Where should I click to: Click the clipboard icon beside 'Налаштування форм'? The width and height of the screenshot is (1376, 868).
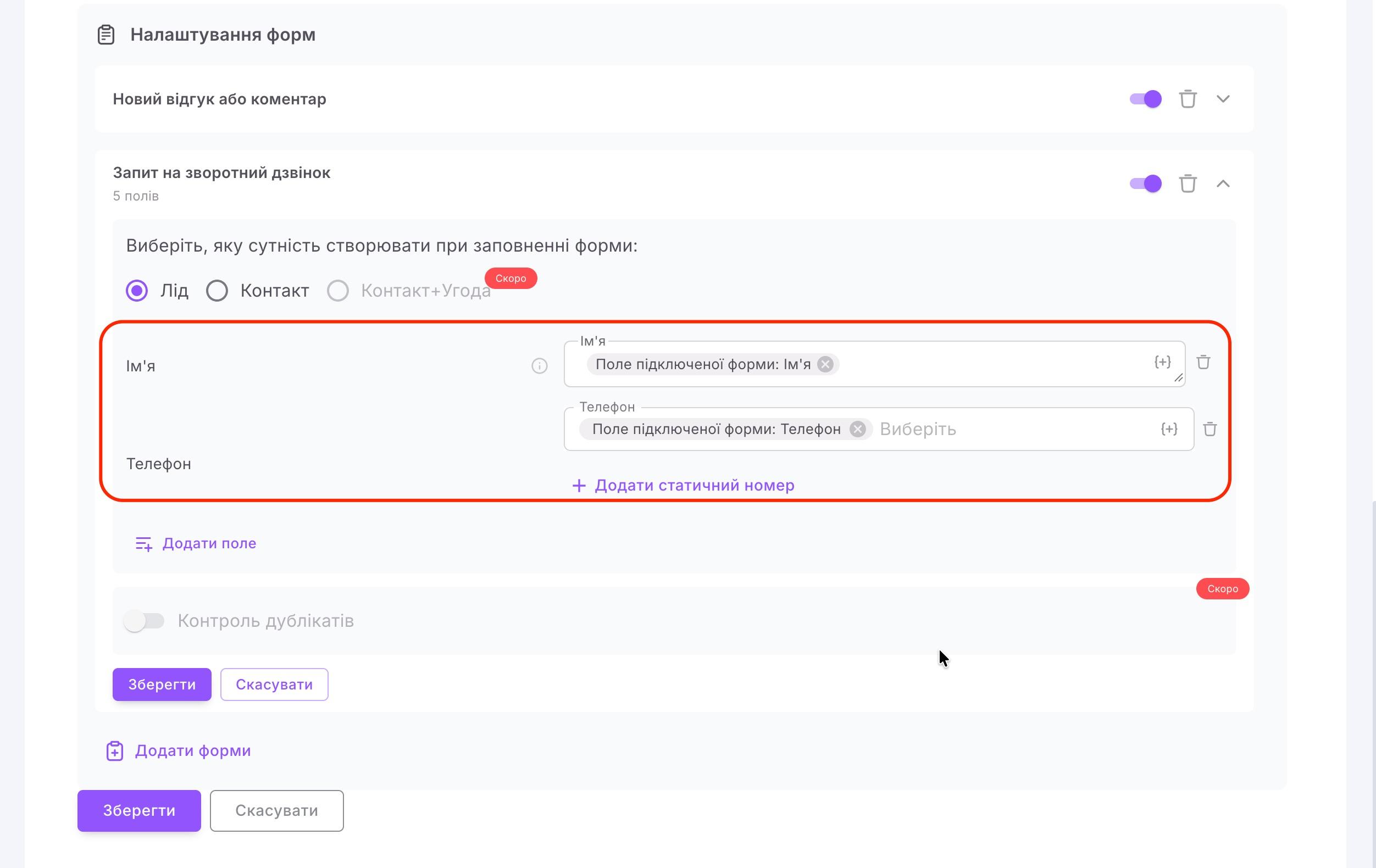(x=106, y=35)
